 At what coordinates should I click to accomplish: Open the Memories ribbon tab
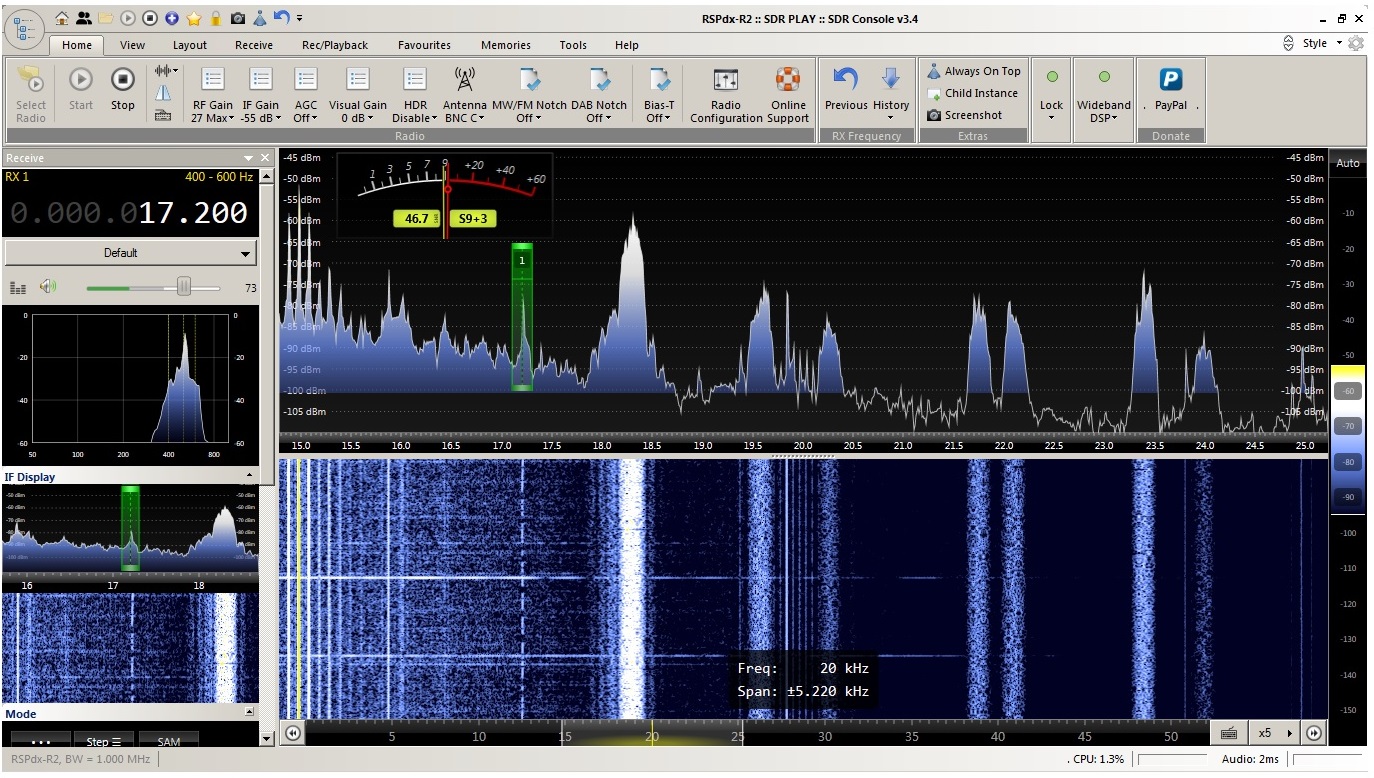click(506, 45)
